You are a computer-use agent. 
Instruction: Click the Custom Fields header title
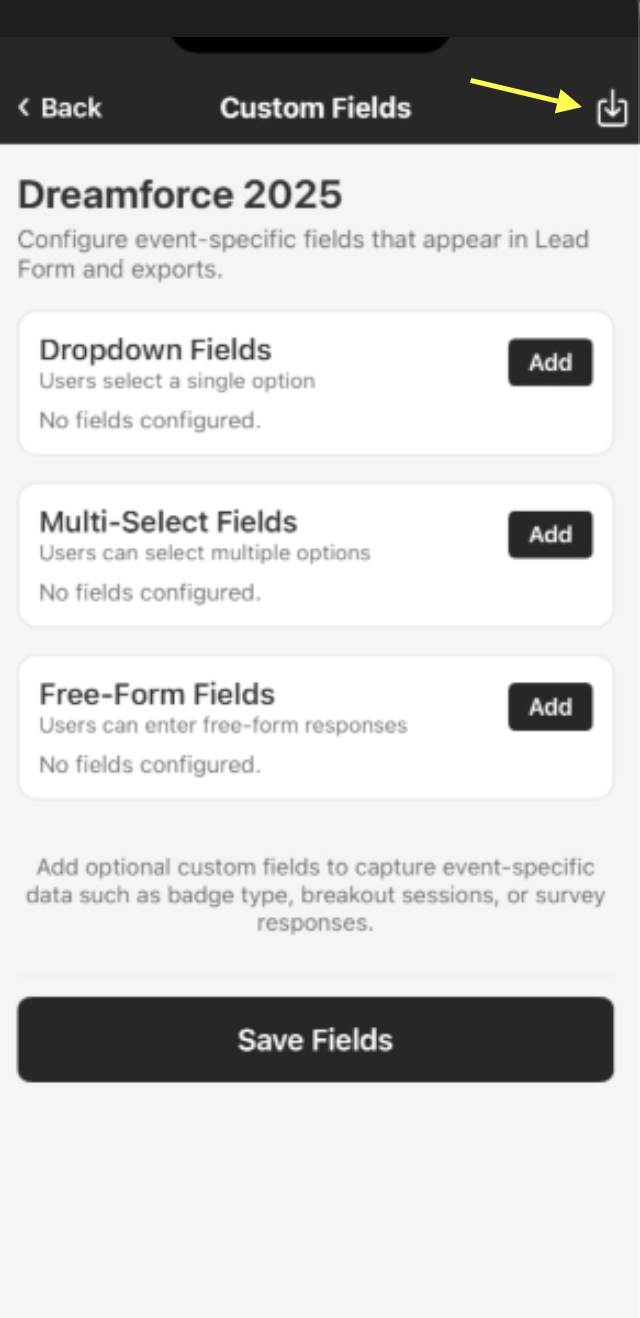click(315, 108)
